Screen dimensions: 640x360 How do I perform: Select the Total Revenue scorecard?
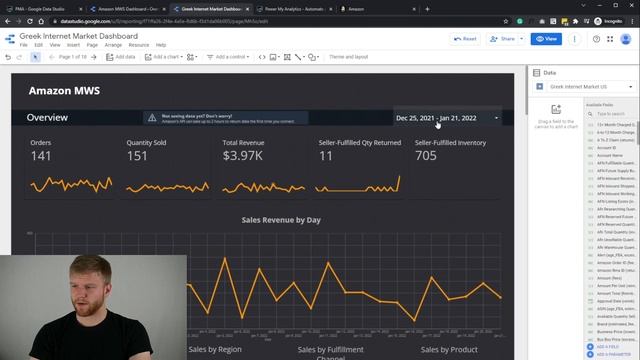tap(263, 167)
